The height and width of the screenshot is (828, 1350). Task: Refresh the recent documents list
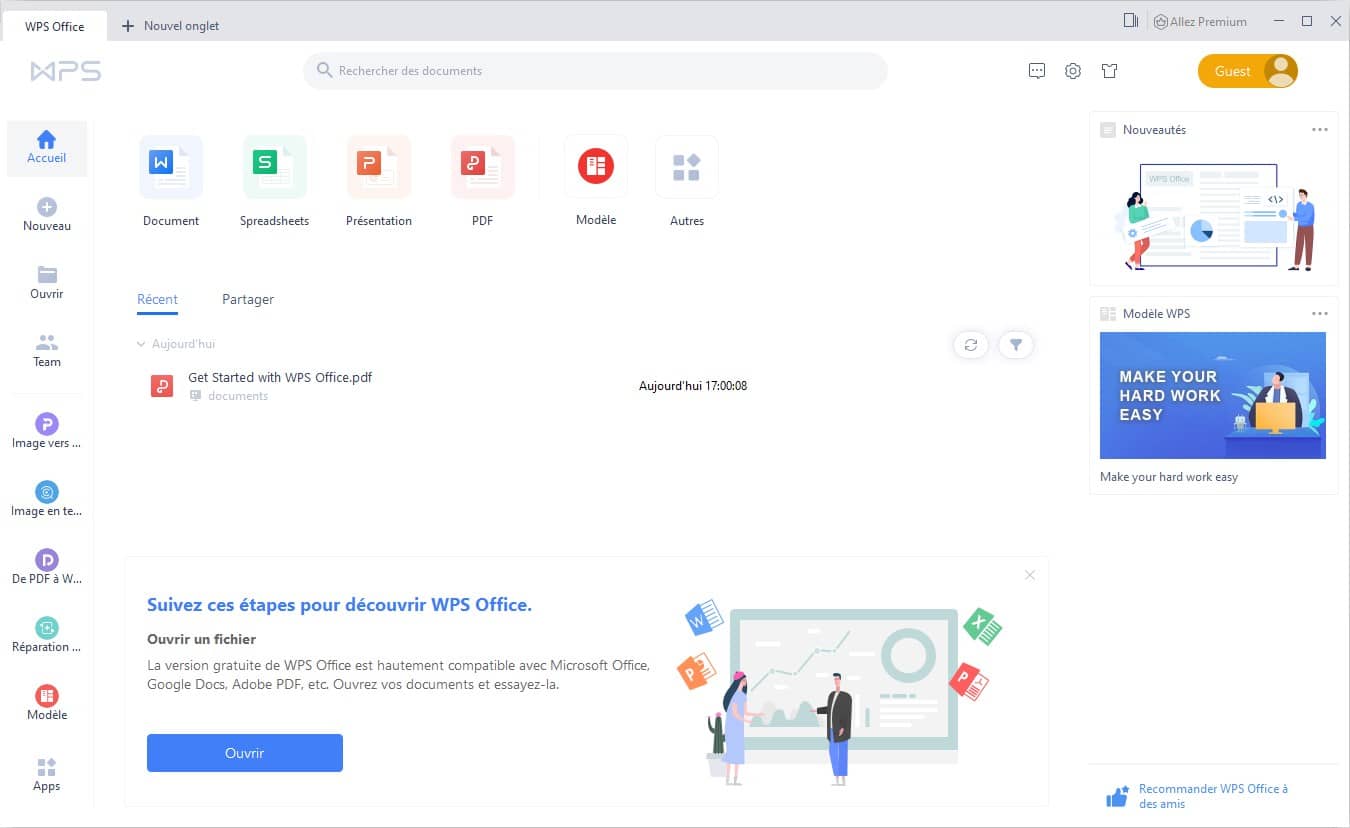click(x=971, y=345)
